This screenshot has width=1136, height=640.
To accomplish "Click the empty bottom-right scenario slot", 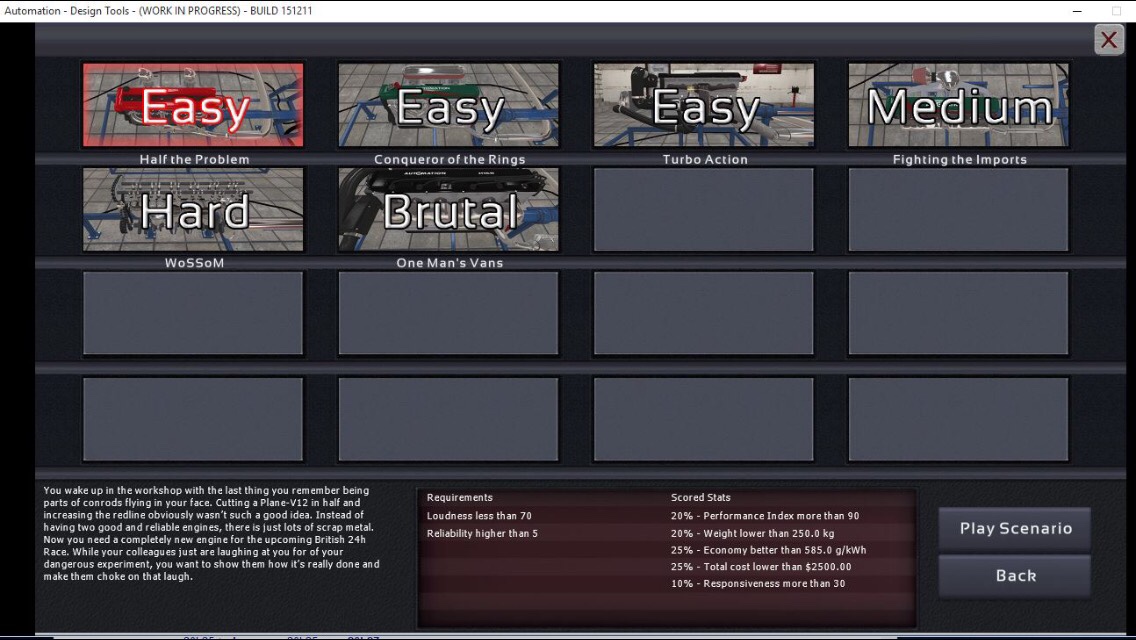I will (958, 419).
